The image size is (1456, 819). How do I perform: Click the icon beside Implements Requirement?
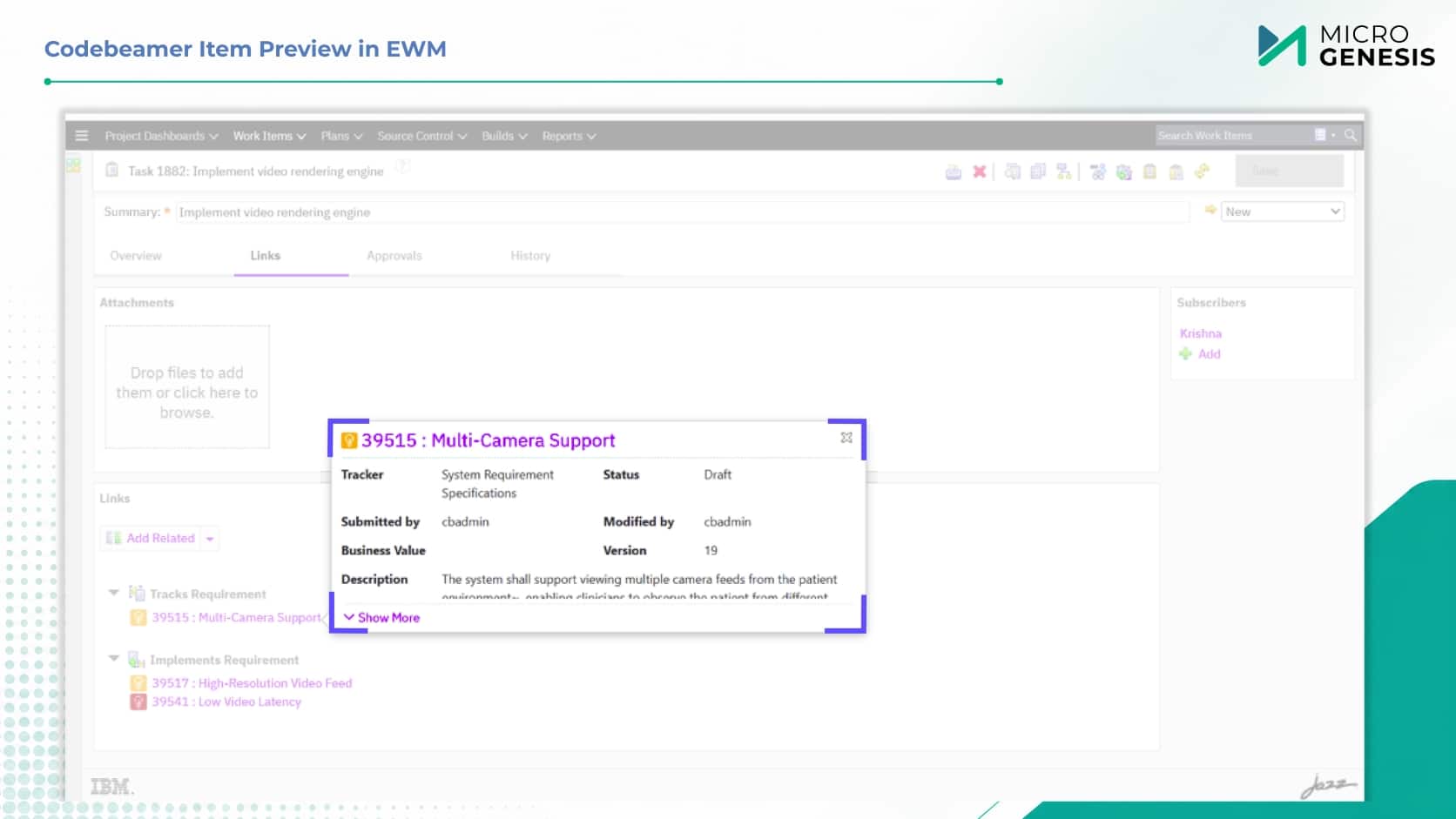coord(137,659)
